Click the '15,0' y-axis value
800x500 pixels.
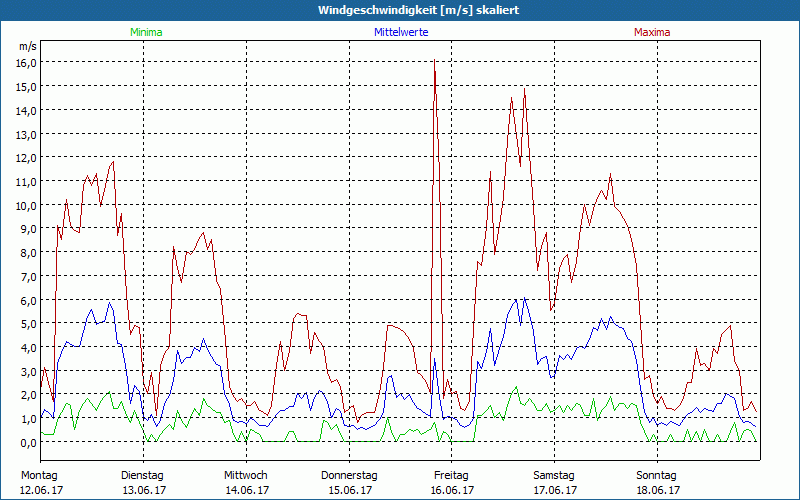[x=27, y=86]
